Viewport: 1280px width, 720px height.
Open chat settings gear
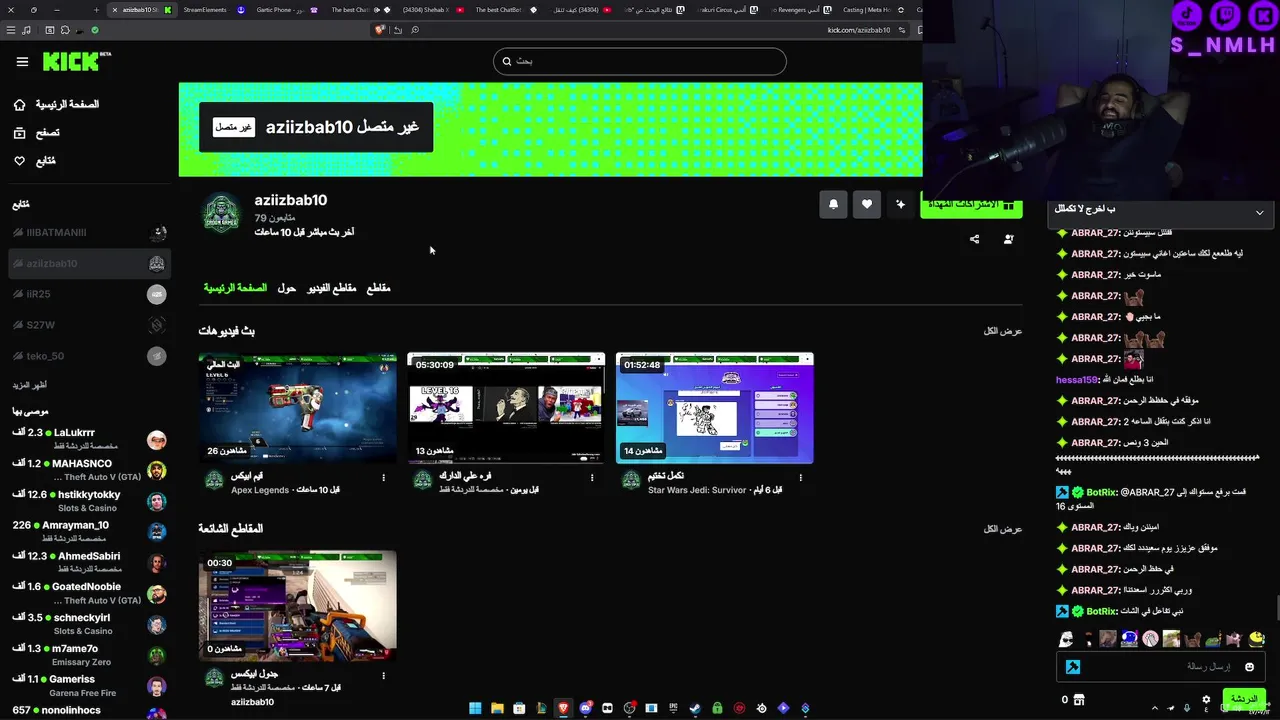pyautogui.click(x=1206, y=700)
